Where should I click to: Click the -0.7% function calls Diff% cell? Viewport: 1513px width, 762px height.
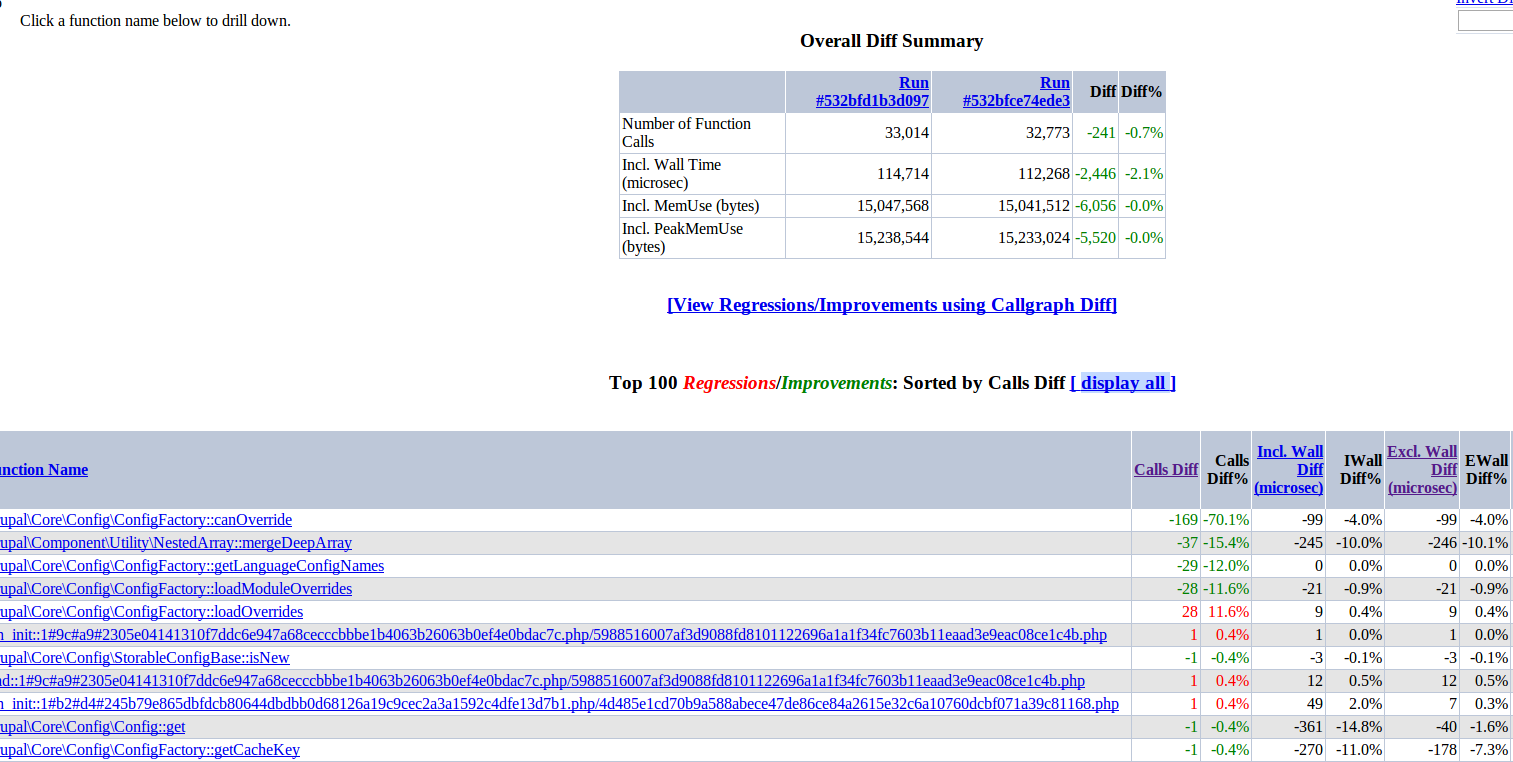tap(1144, 133)
